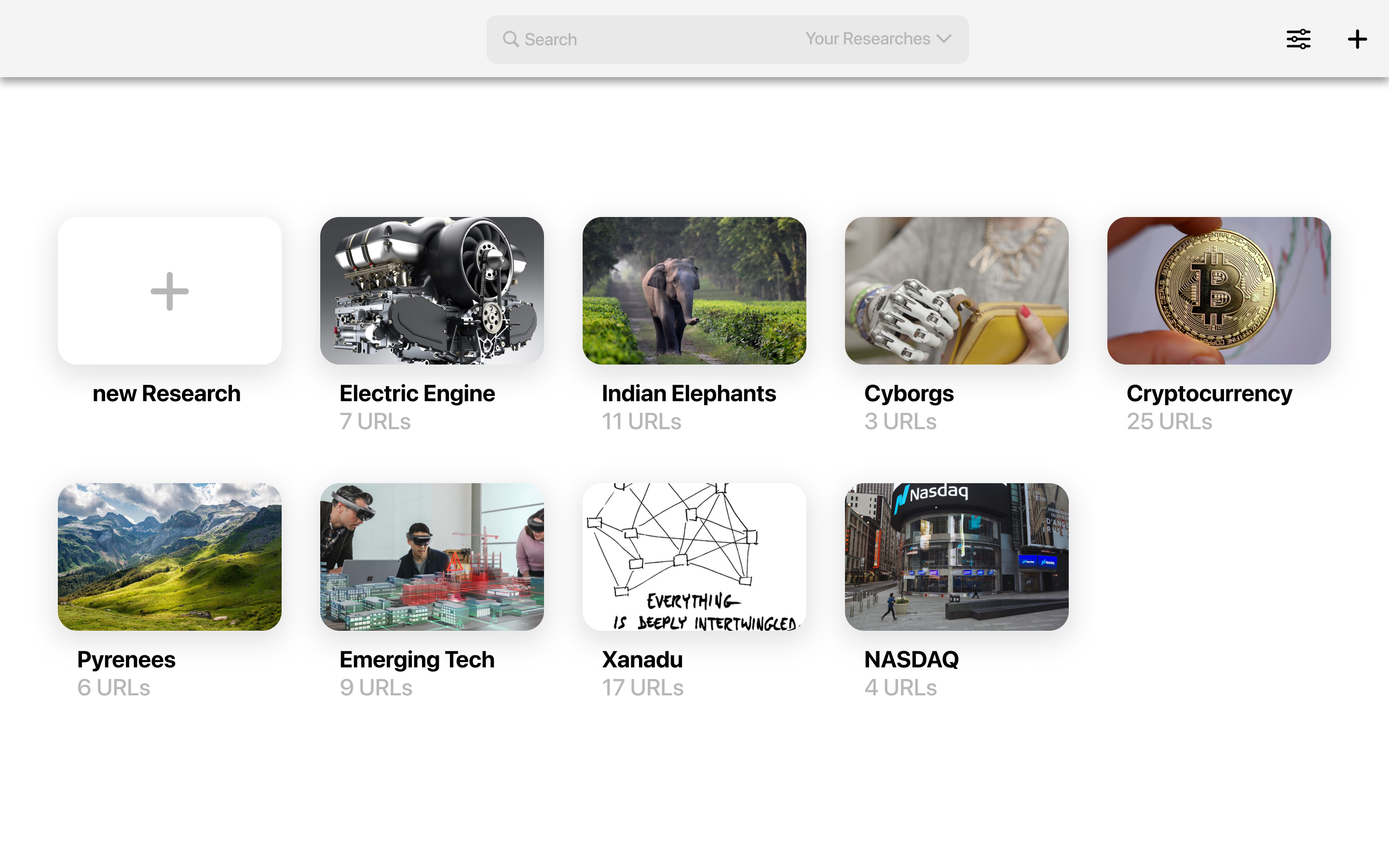Viewport: 1389px width, 868px height.
Task: Open the Electric Engine thumbnail
Action: [x=432, y=290]
